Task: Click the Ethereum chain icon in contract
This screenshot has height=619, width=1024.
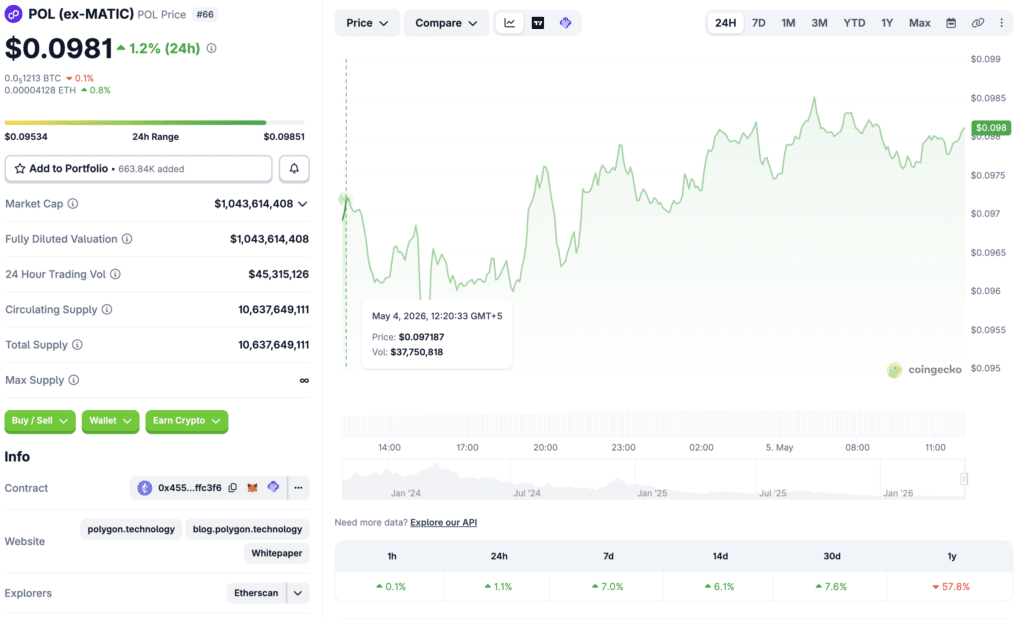Action: point(145,488)
